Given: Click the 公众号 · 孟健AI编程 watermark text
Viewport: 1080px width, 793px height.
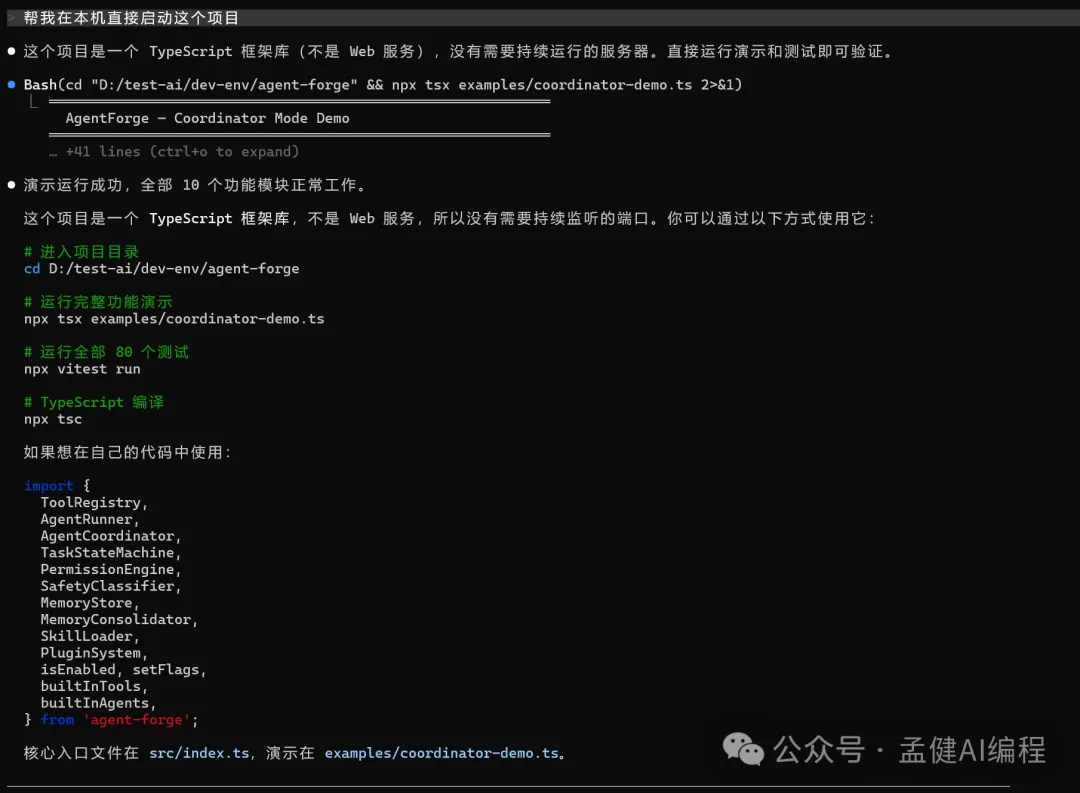Looking at the screenshot, I should pyautogui.click(x=910, y=749).
